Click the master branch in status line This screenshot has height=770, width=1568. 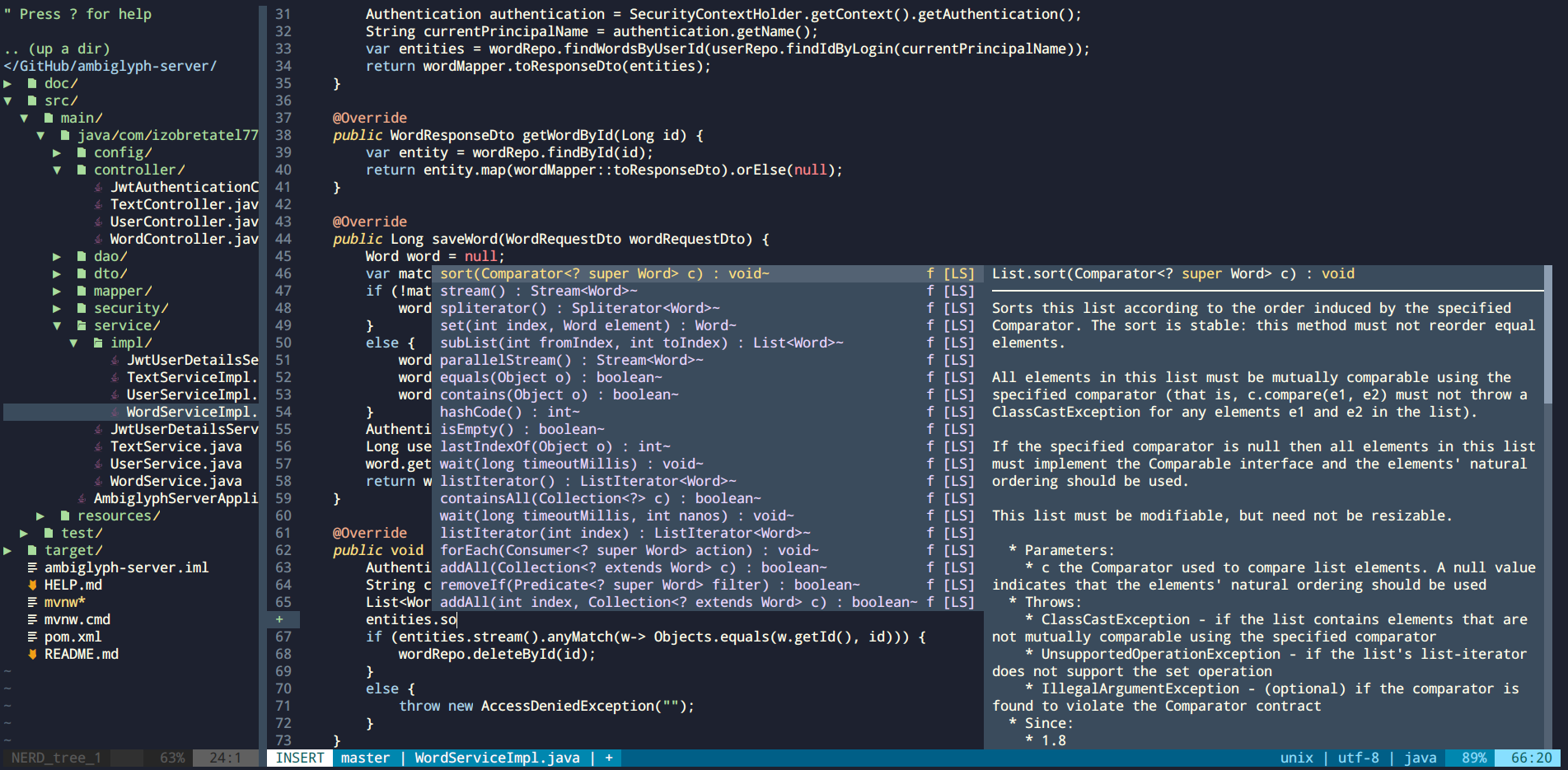365,758
